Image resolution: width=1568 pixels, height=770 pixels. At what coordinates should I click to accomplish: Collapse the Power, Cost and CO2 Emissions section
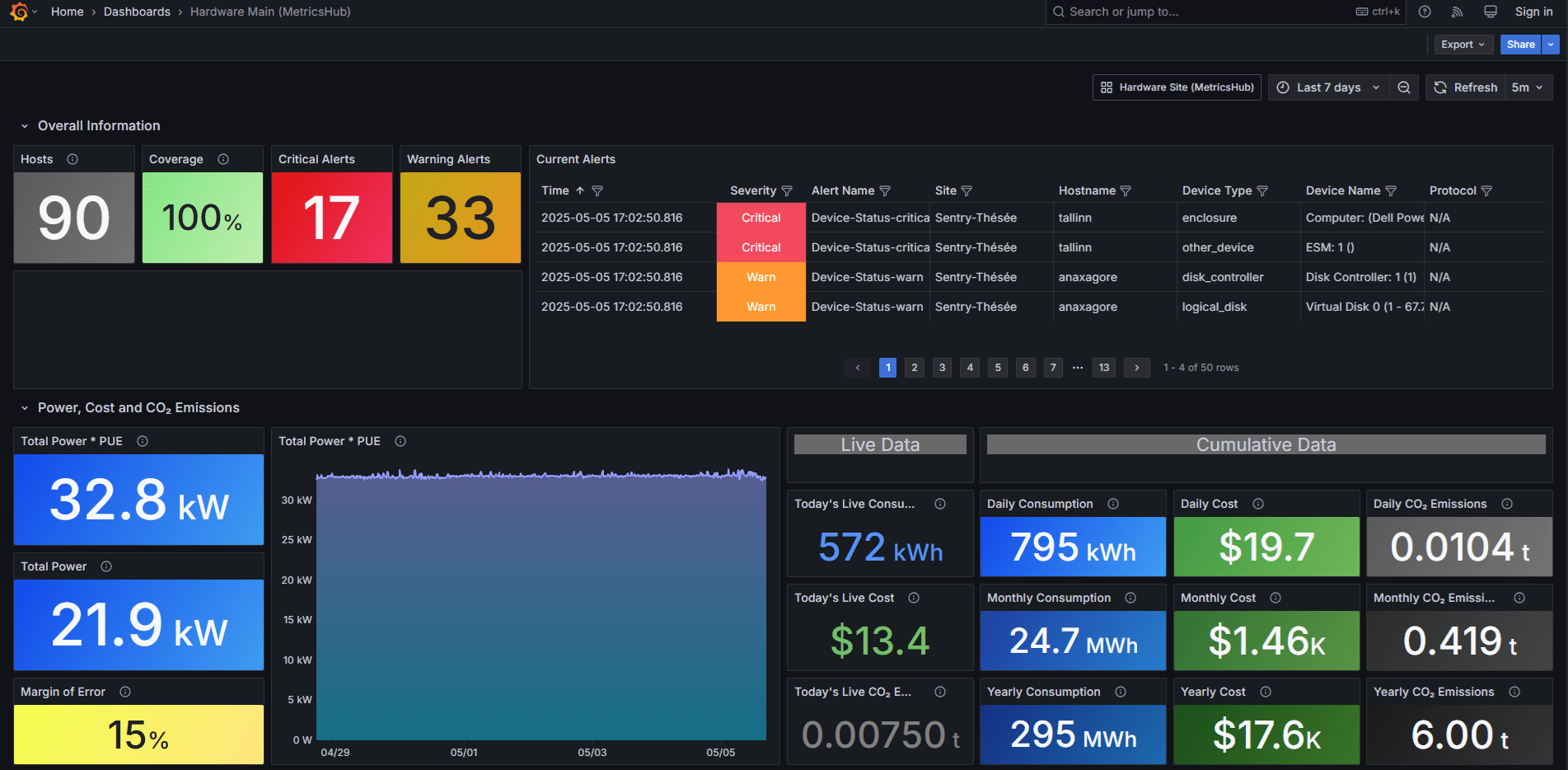[23, 407]
